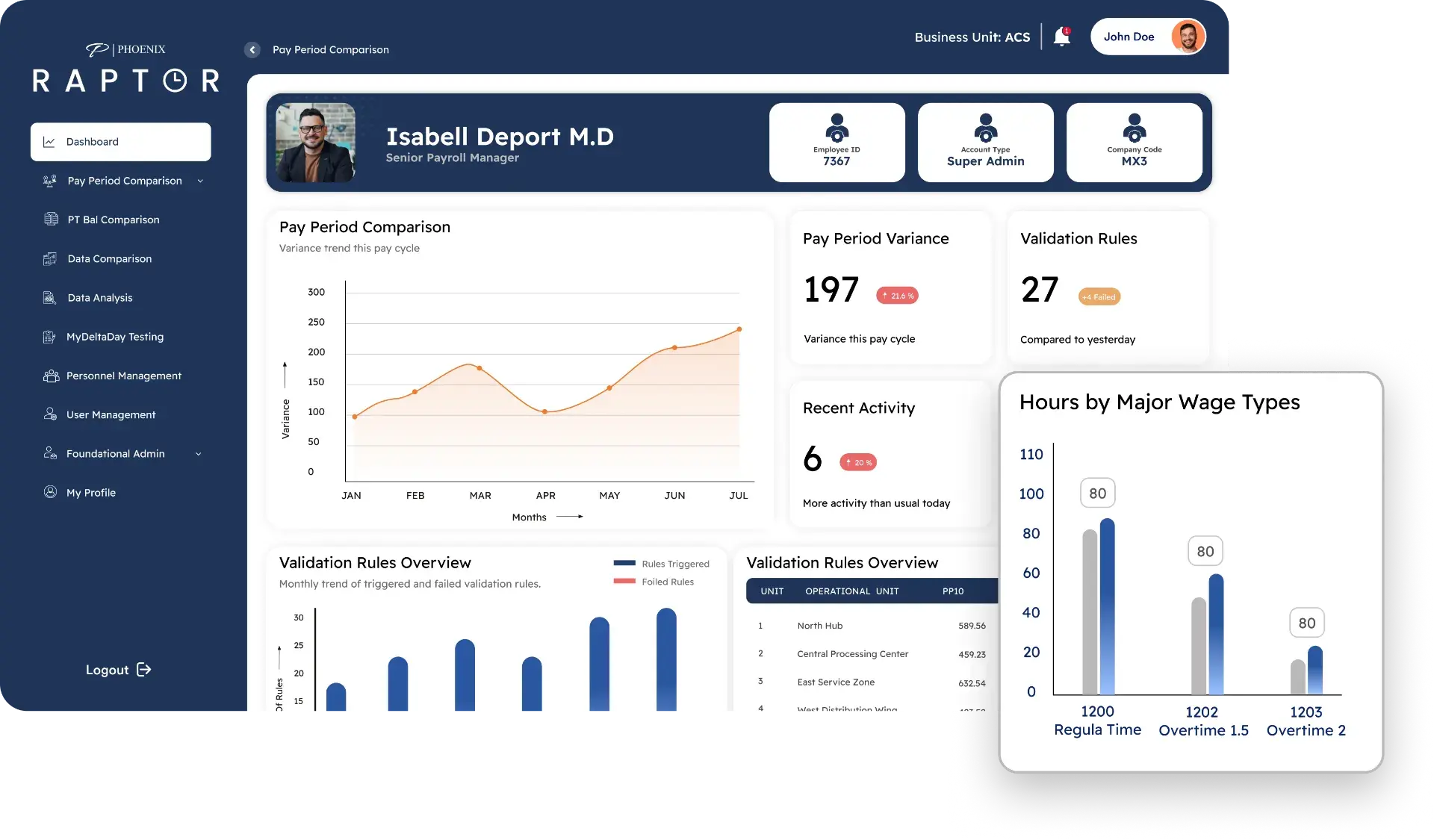This screenshot has height=840, width=1434.
Task: Click the back arrow next to Pay Period Comparison
Action: coord(252,50)
